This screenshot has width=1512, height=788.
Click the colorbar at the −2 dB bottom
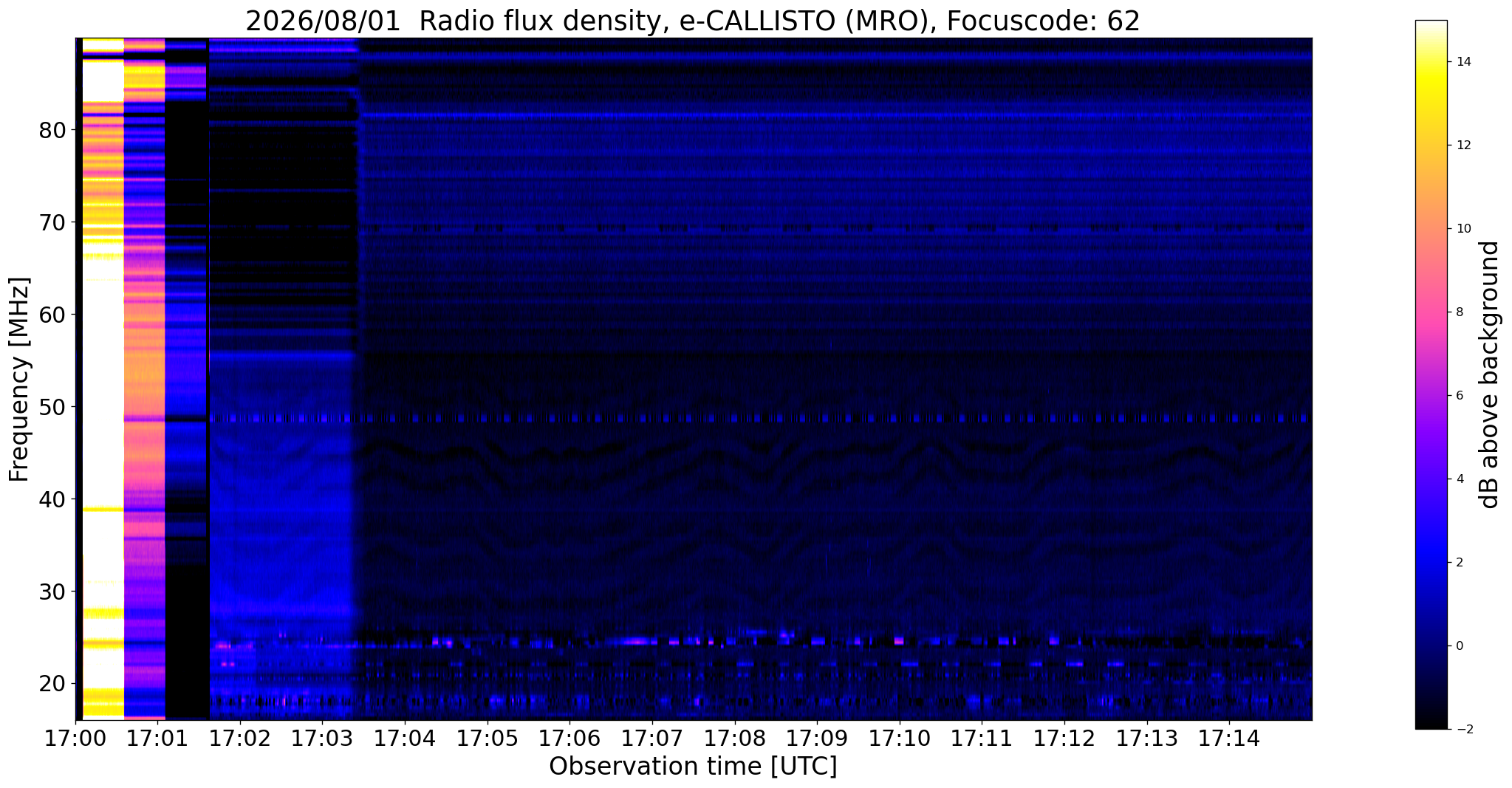click(1431, 727)
